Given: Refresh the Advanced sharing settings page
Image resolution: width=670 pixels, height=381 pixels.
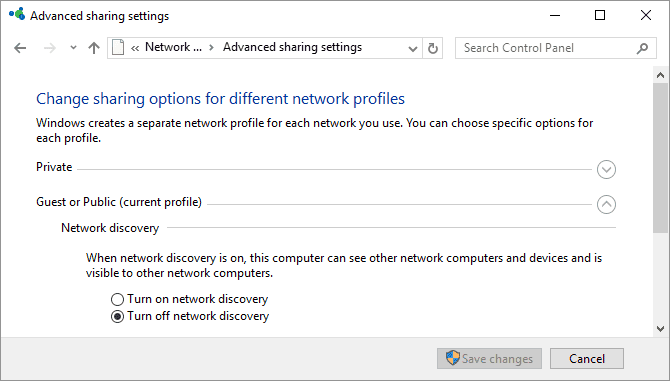Looking at the screenshot, I should [x=432, y=48].
